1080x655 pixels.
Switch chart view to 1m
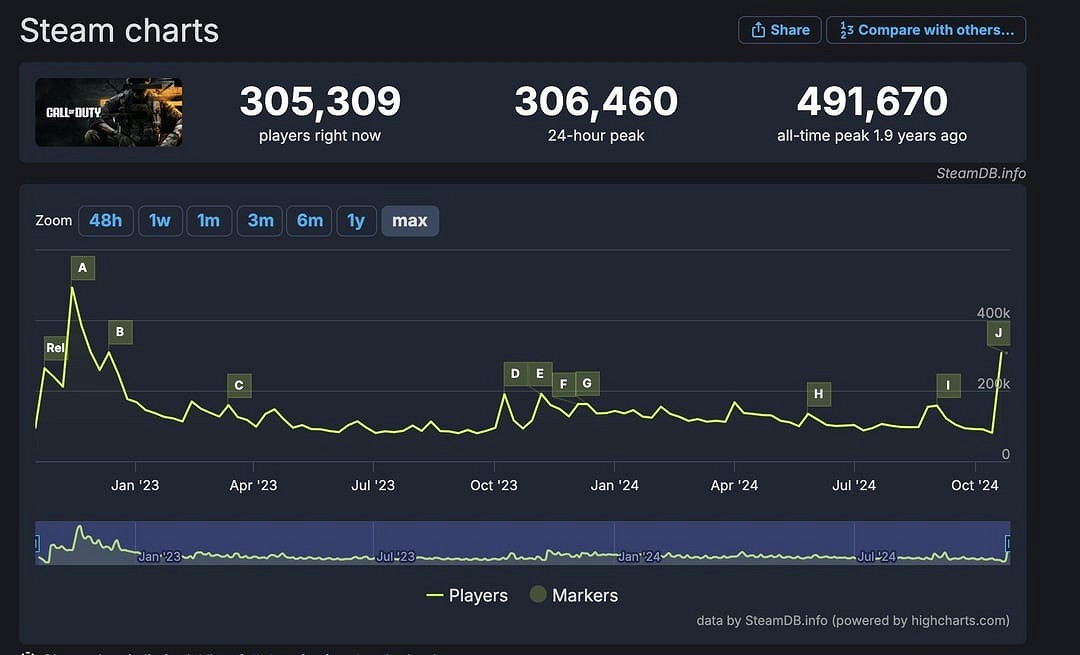[x=209, y=220]
